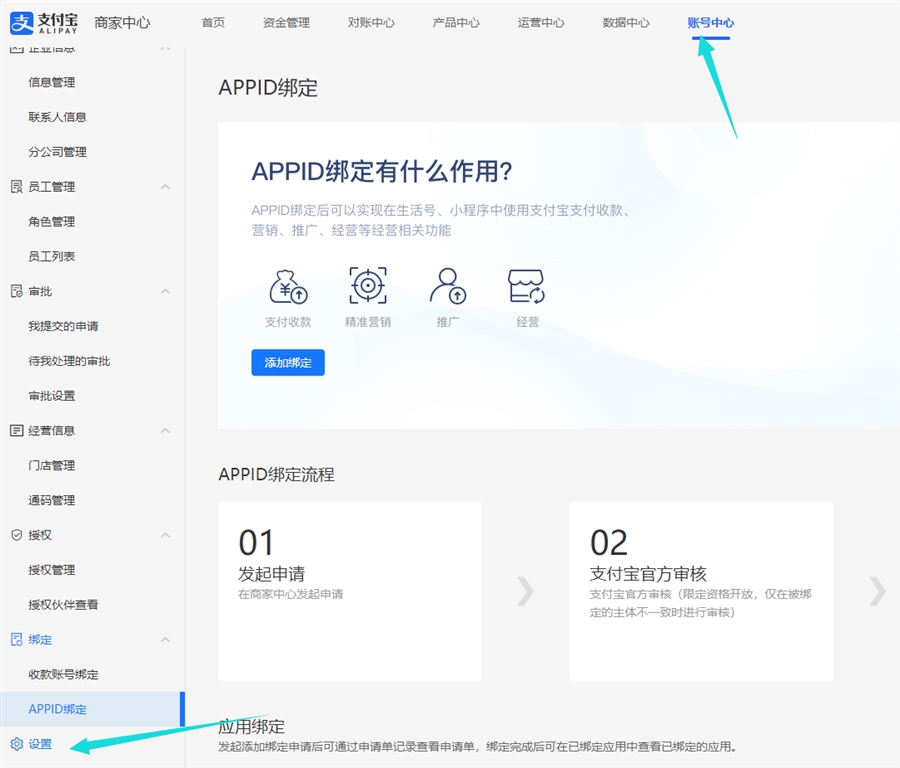This screenshot has width=900, height=768.
Task: Open 分公司管理 in the sidebar
Action: click(x=57, y=152)
